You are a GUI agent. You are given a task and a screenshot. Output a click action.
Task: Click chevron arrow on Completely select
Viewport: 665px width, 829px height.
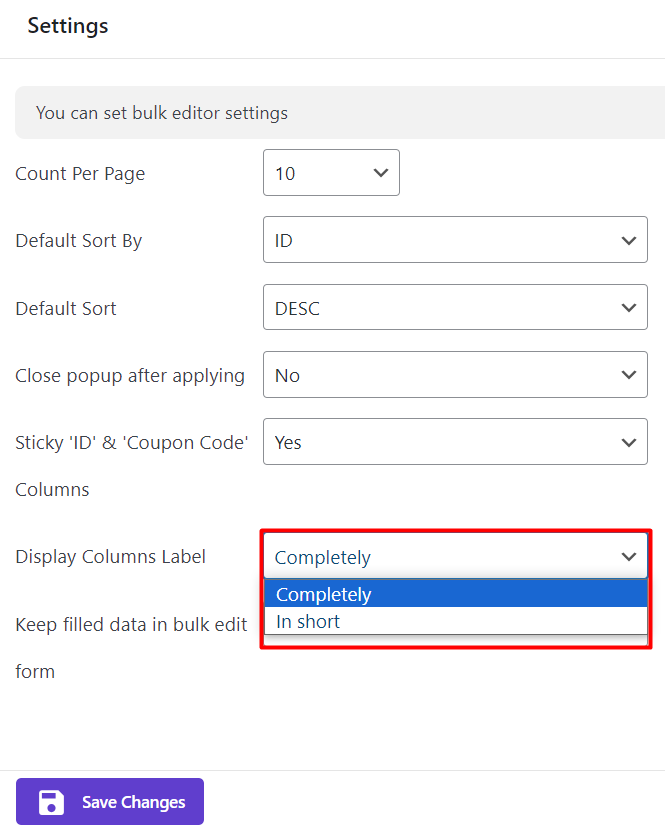[629, 557]
